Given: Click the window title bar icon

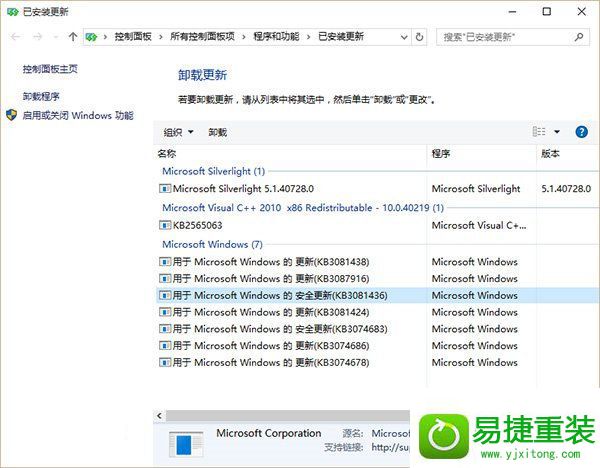Looking at the screenshot, I should pyautogui.click(x=12, y=12).
